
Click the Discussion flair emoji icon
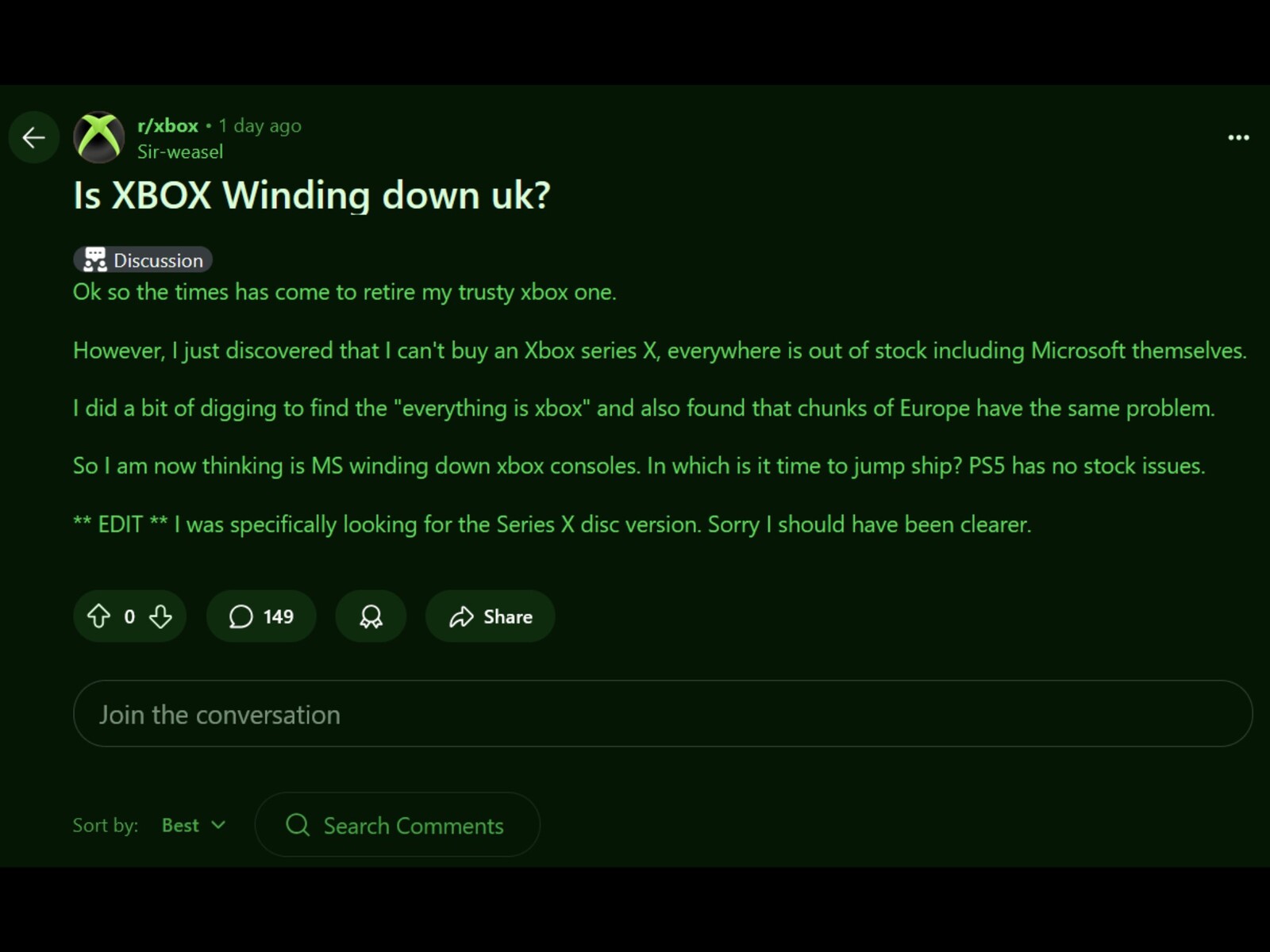pos(95,259)
